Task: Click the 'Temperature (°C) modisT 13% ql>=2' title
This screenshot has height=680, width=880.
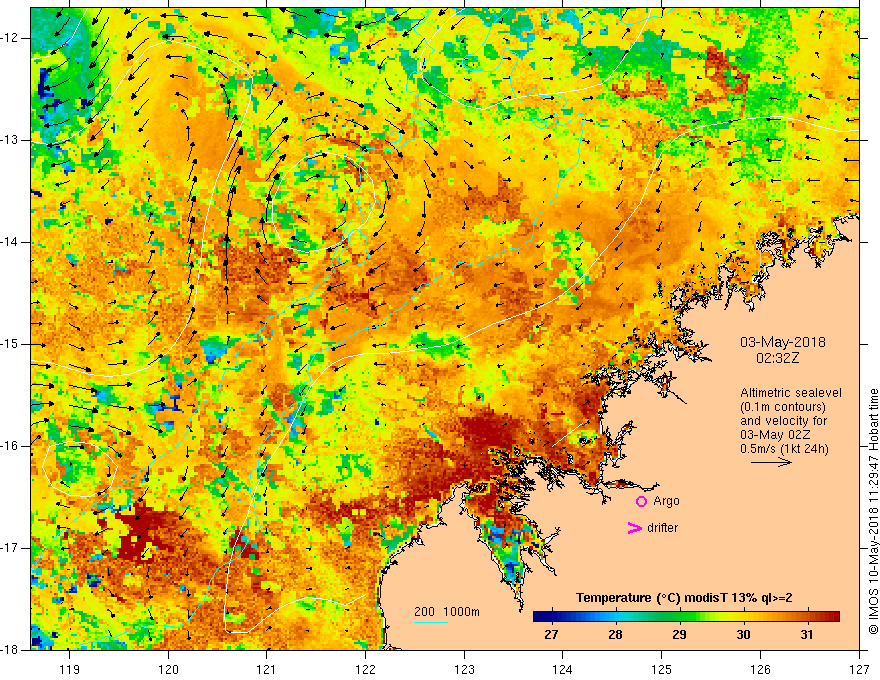Action: pos(684,598)
